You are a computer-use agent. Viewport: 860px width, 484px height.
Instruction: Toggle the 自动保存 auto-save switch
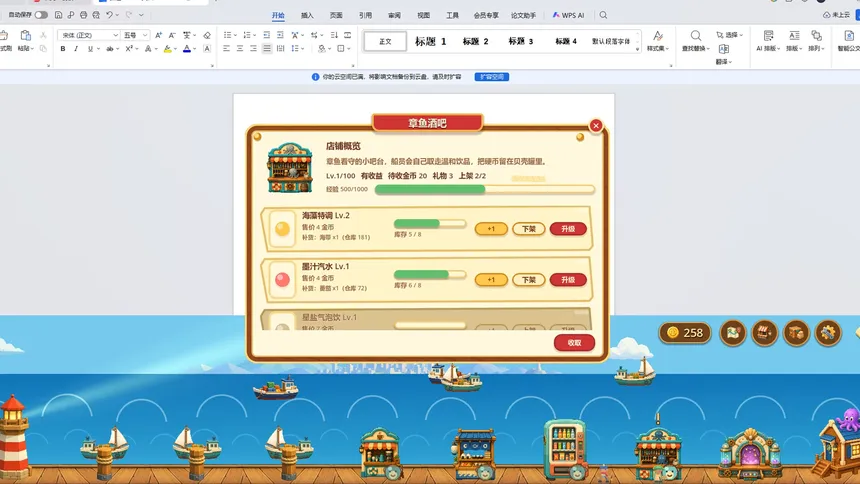click(x=41, y=15)
